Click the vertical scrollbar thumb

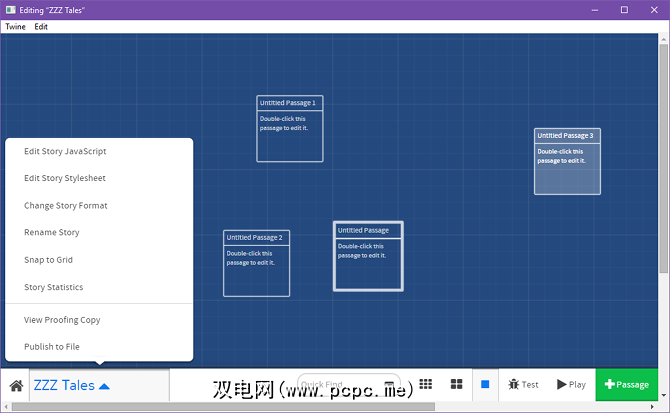point(663,158)
